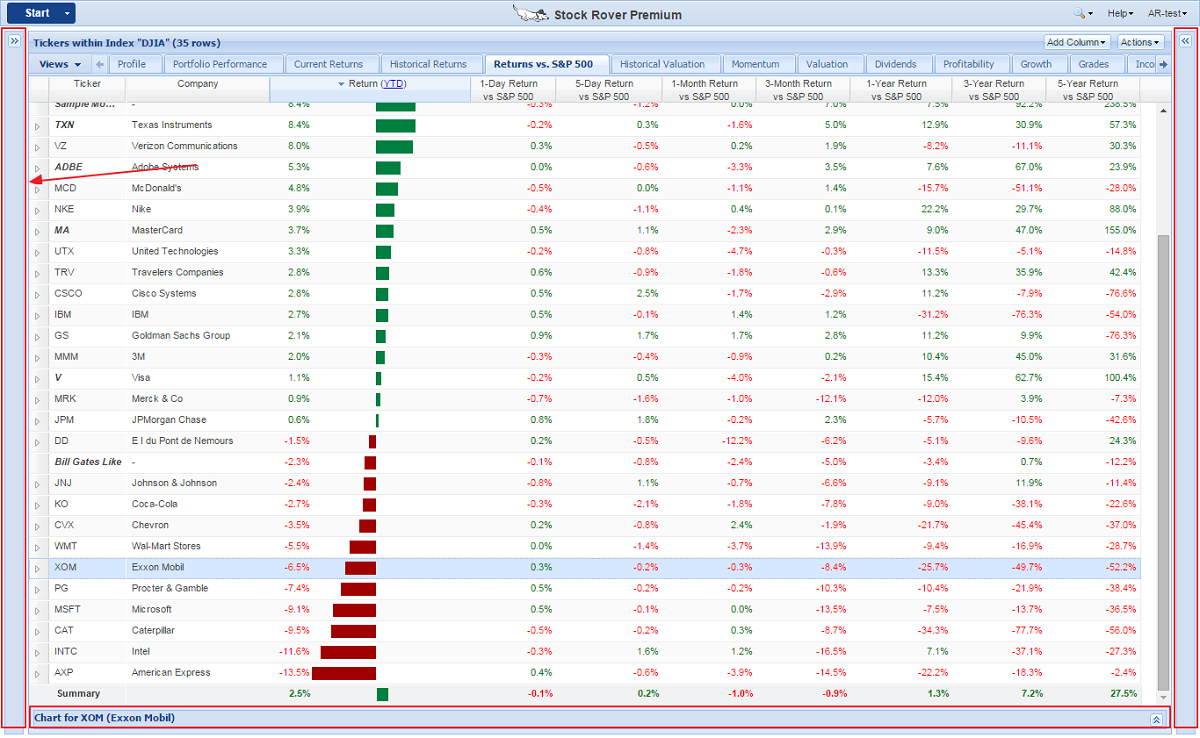Expand the AXP row

pos(38,673)
